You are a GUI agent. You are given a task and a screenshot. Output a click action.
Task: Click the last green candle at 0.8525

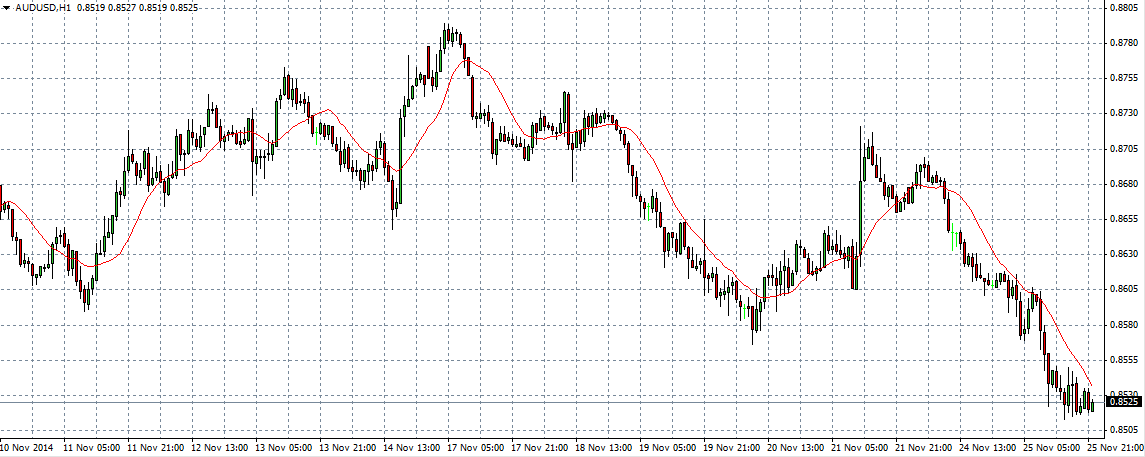click(1093, 405)
